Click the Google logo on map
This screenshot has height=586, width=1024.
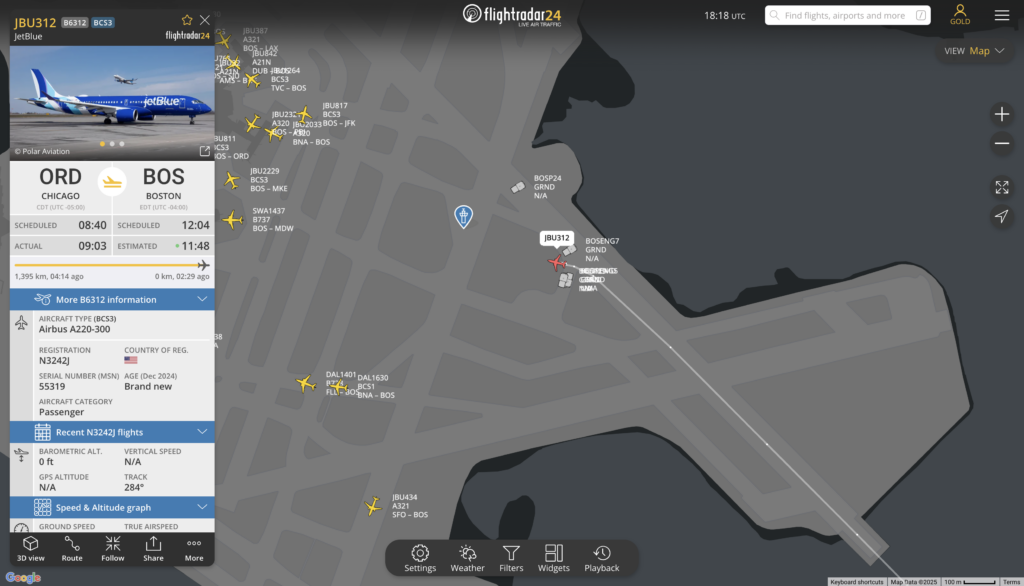24,578
